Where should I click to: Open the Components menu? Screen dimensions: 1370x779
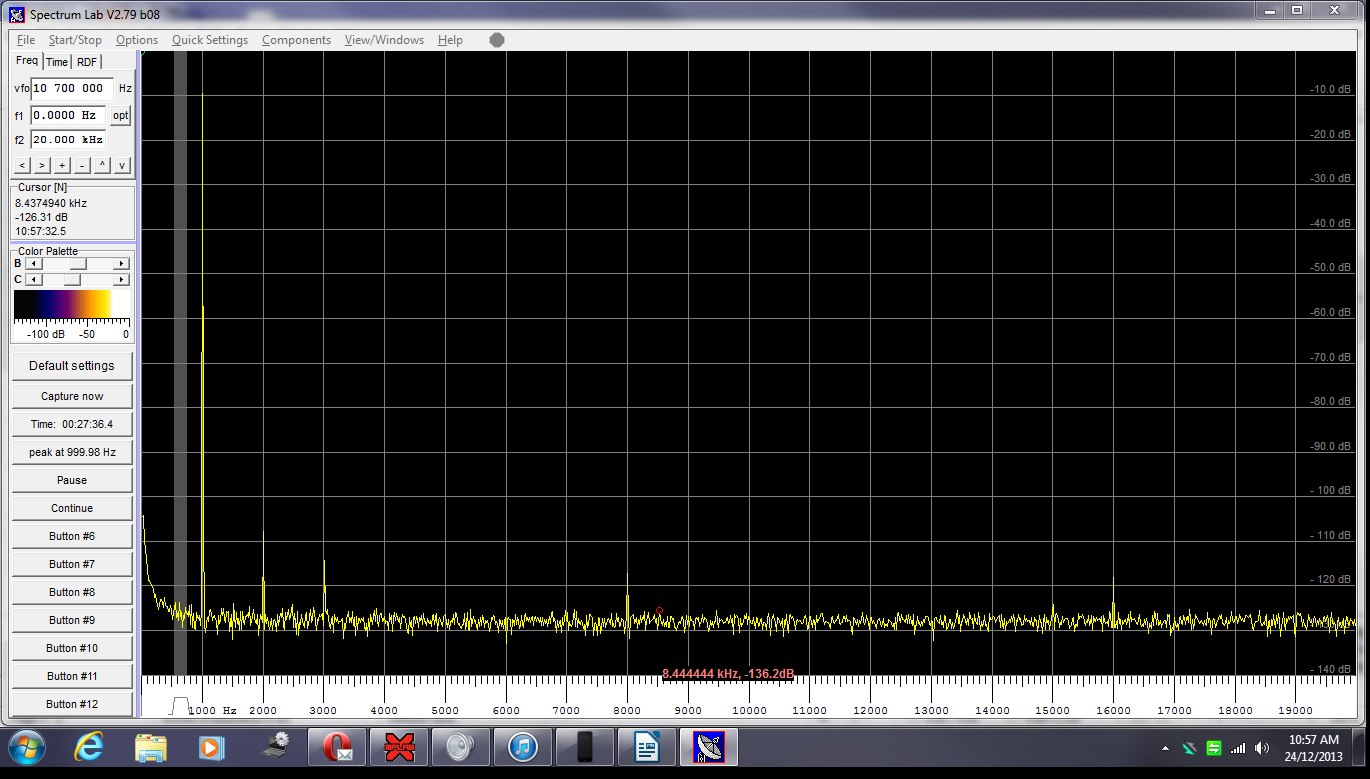click(x=296, y=40)
